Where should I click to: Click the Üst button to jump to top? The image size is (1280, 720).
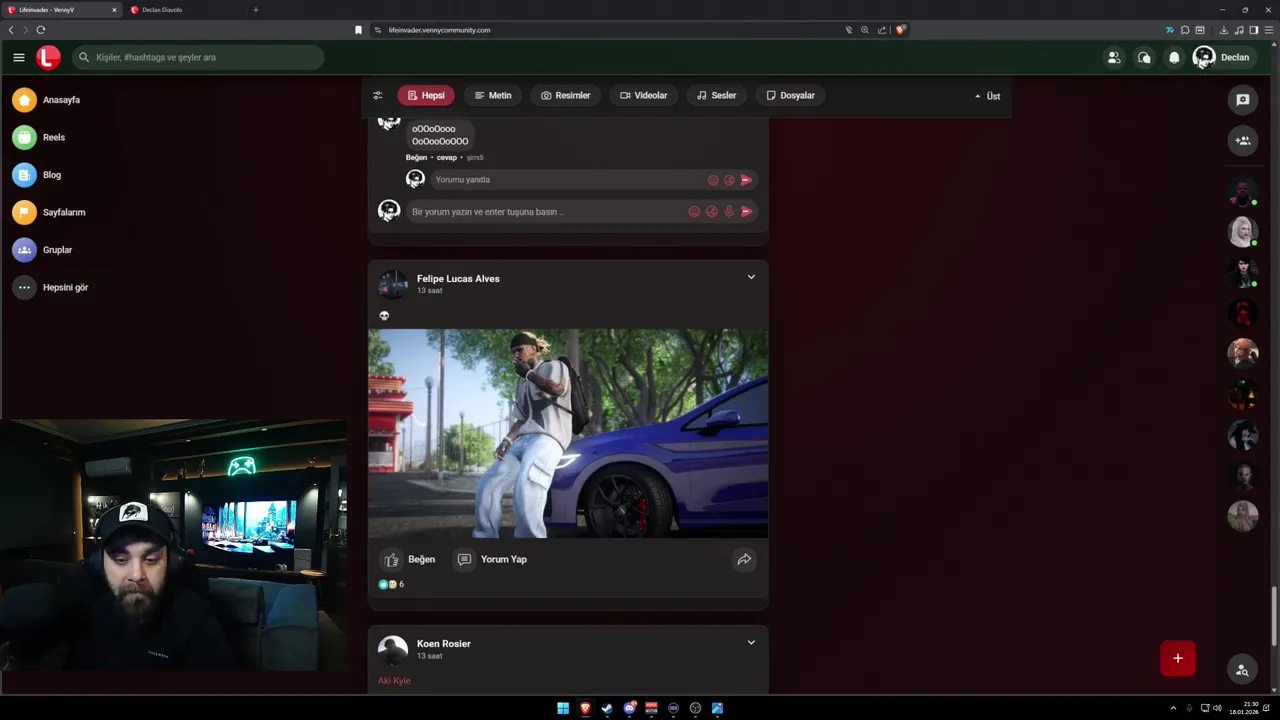point(987,96)
